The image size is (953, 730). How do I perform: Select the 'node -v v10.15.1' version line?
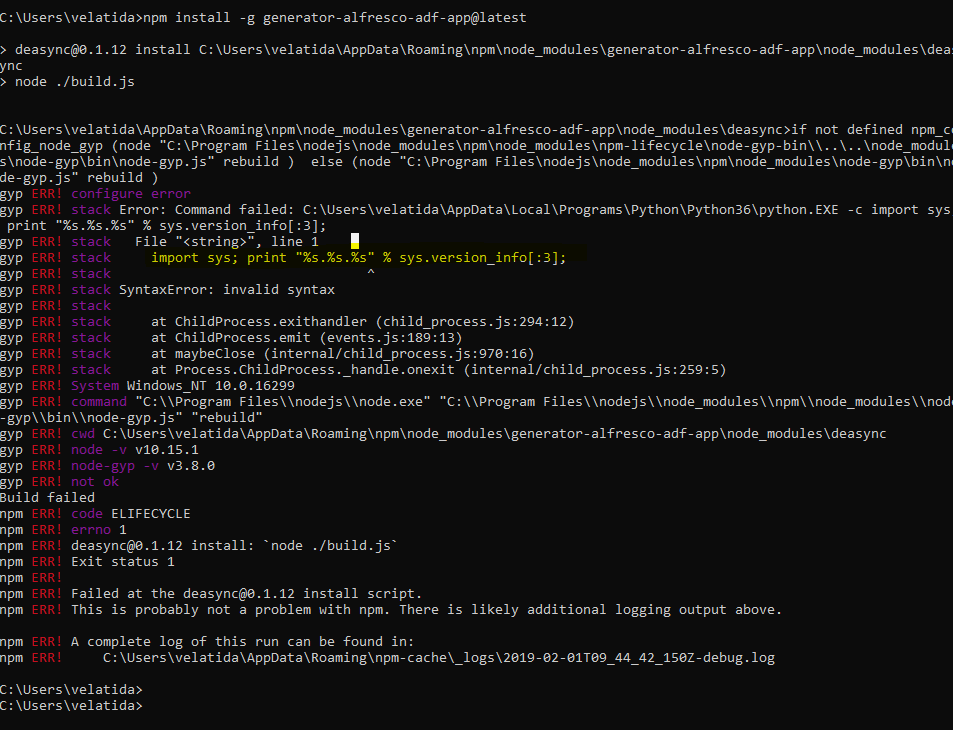coord(135,449)
